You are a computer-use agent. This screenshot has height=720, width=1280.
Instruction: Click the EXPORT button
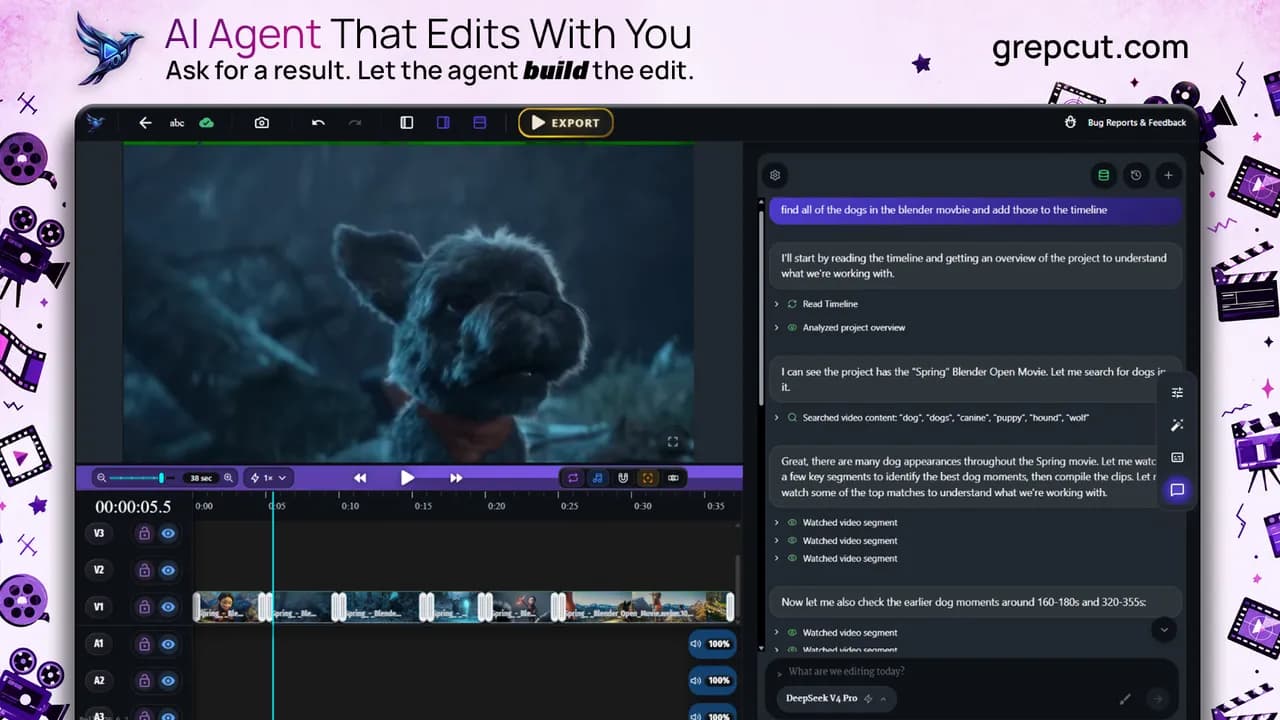tap(566, 123)
